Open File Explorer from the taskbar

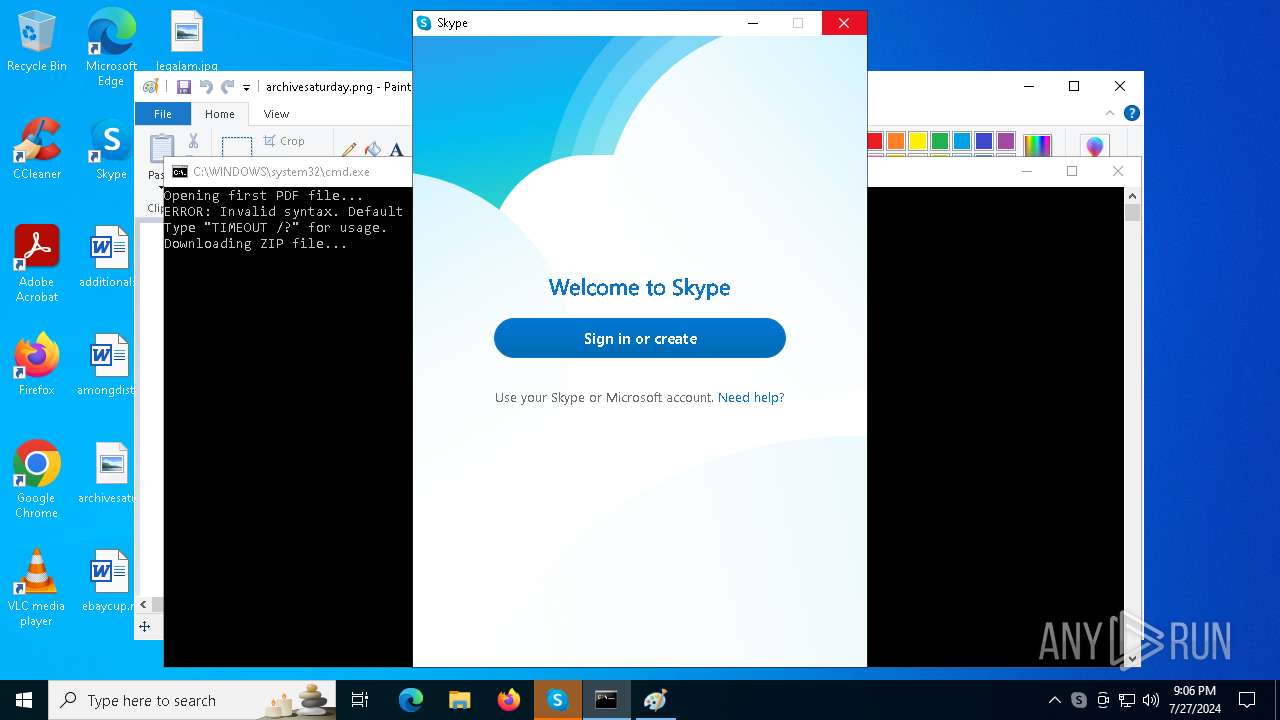pos(460,700)
